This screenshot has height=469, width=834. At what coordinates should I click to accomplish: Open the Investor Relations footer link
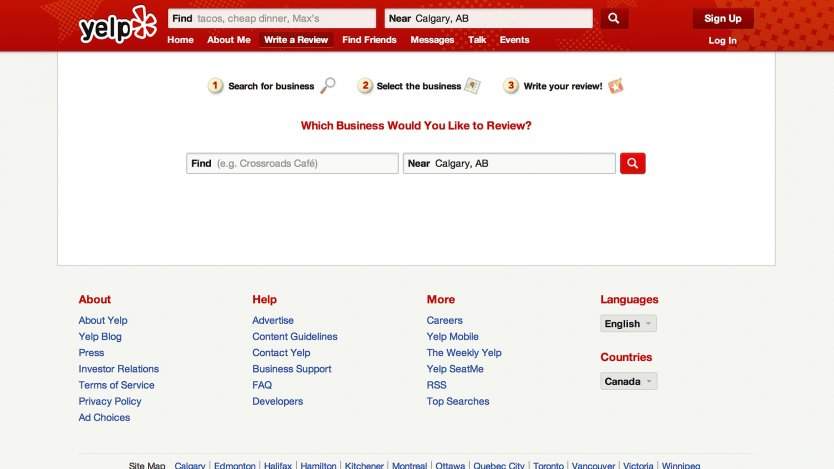[118, 369]
